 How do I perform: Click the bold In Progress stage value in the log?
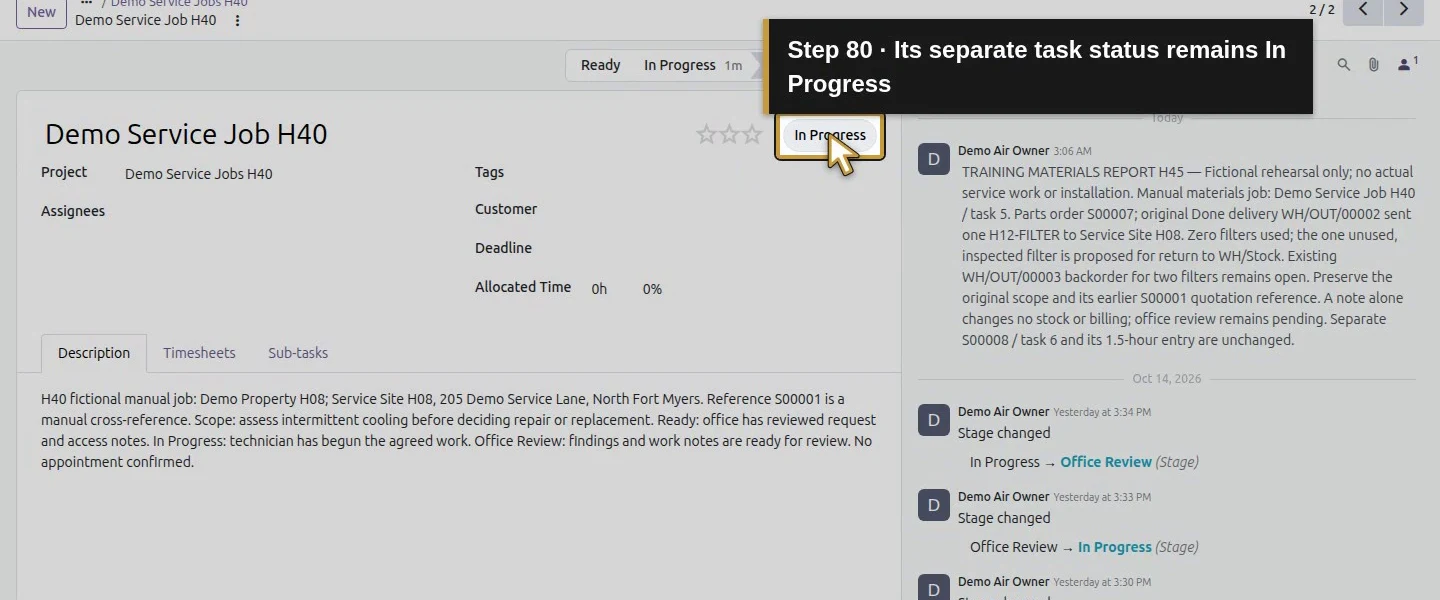1115,547
